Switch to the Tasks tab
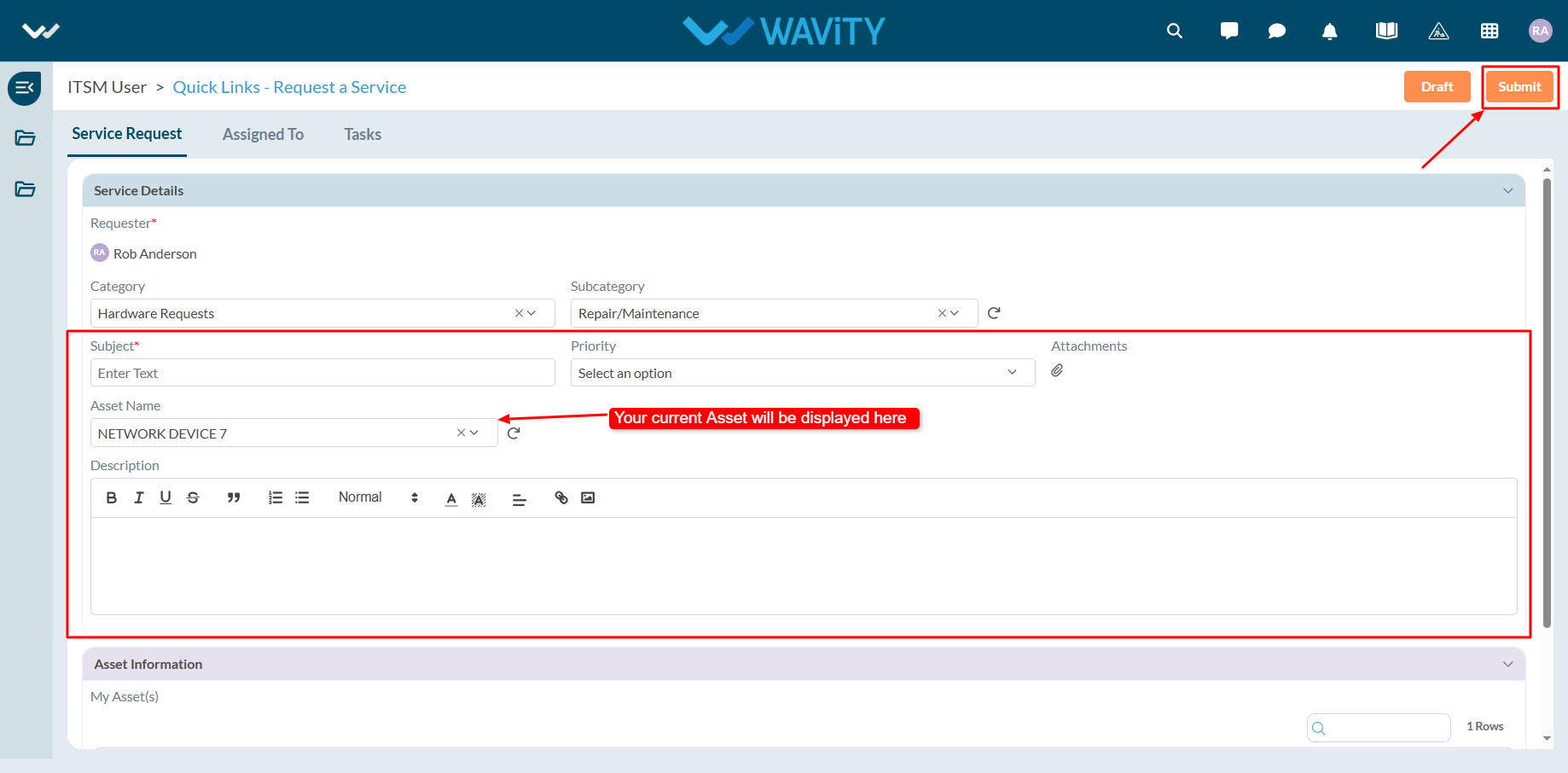 pos(363,134)
